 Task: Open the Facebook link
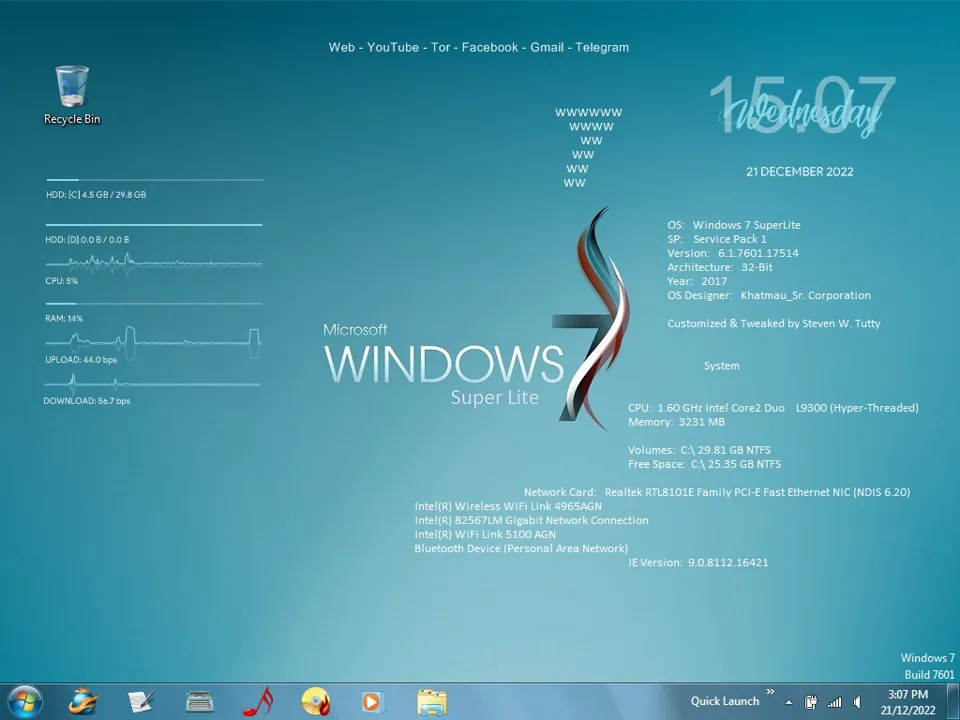point(490,47)
